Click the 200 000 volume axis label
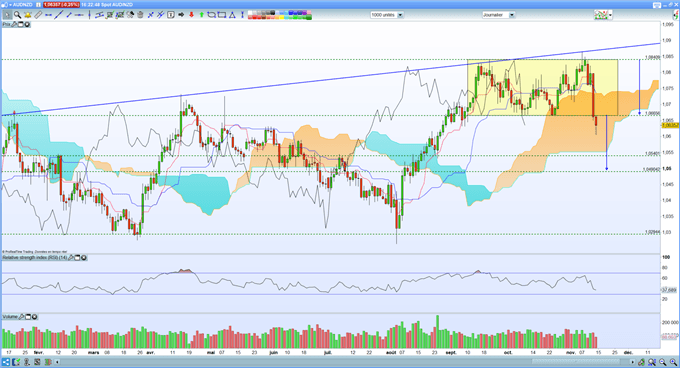This screenshot has width=680, height=368. pos(670,322)
